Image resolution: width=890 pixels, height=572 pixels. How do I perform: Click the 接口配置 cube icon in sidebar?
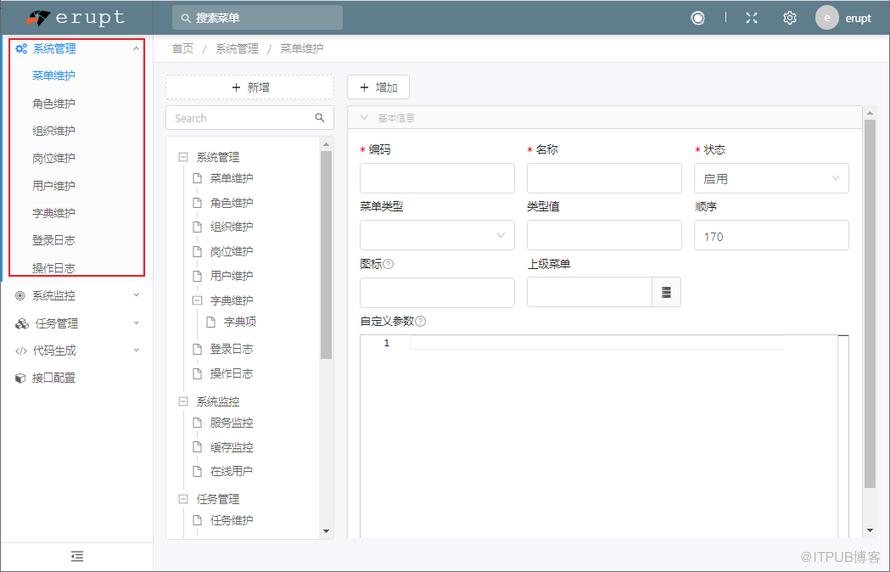[x=20, y=378]
